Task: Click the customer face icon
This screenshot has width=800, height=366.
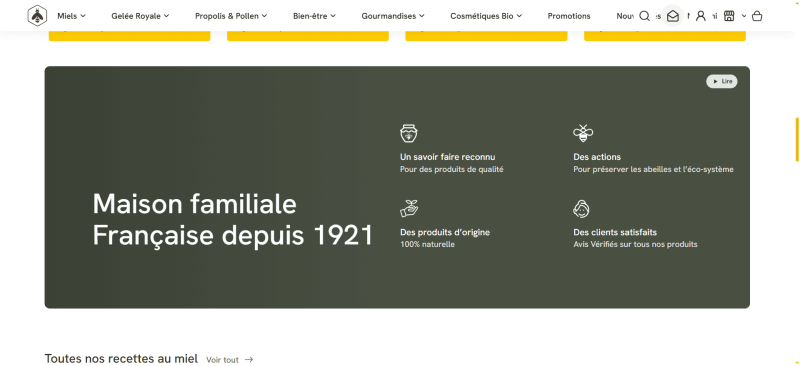Action: tap(582, 208)
